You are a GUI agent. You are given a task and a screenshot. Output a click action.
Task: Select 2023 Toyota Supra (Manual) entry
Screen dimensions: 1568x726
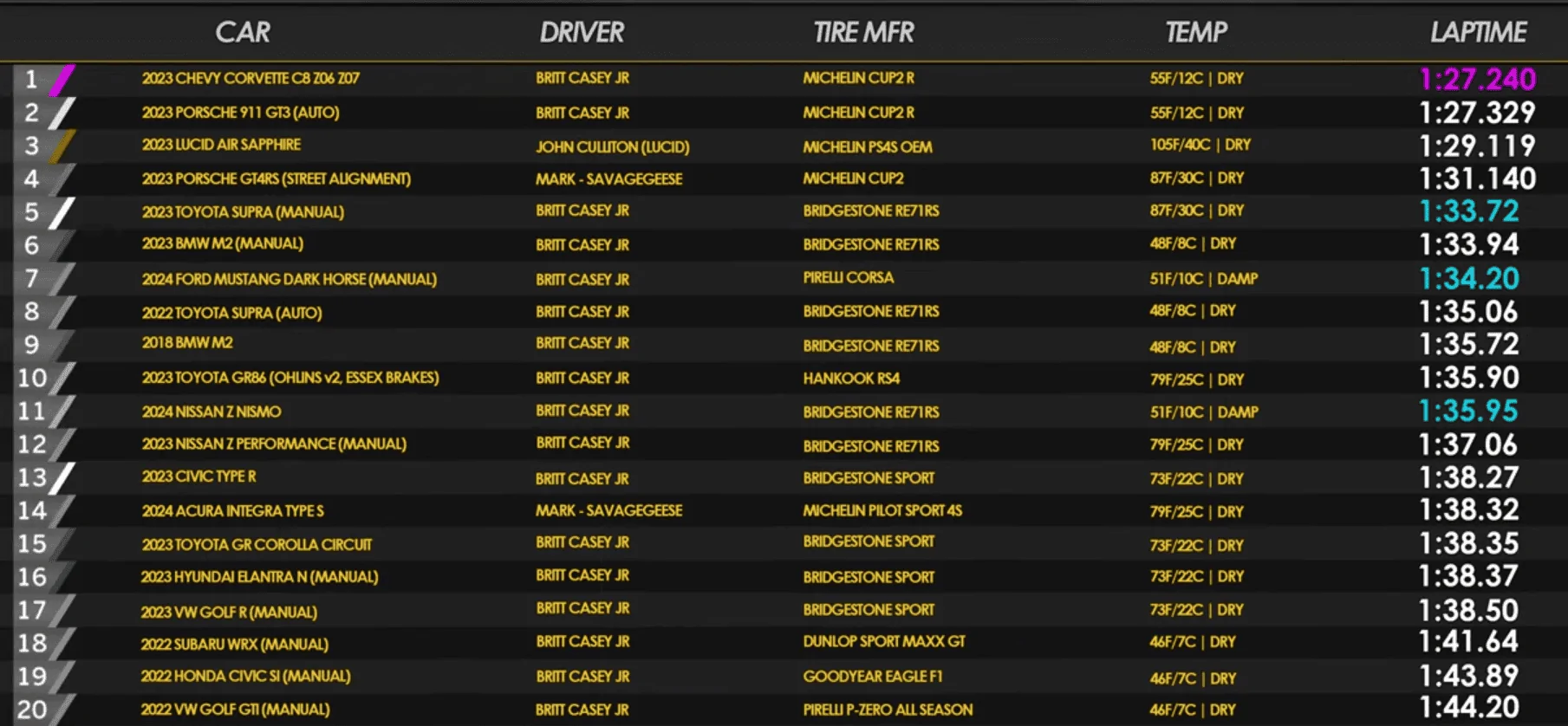[x=243, y=212]
